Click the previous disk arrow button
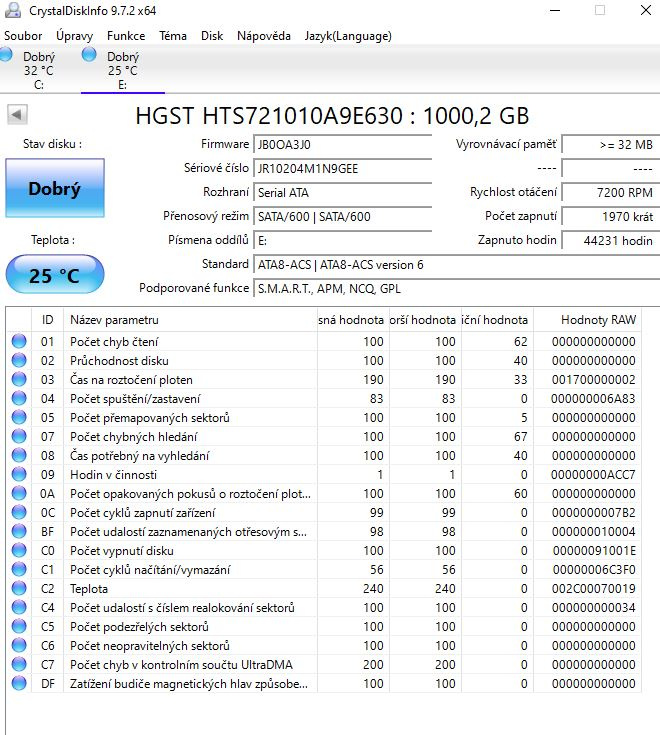 click(x=16, y=114)
